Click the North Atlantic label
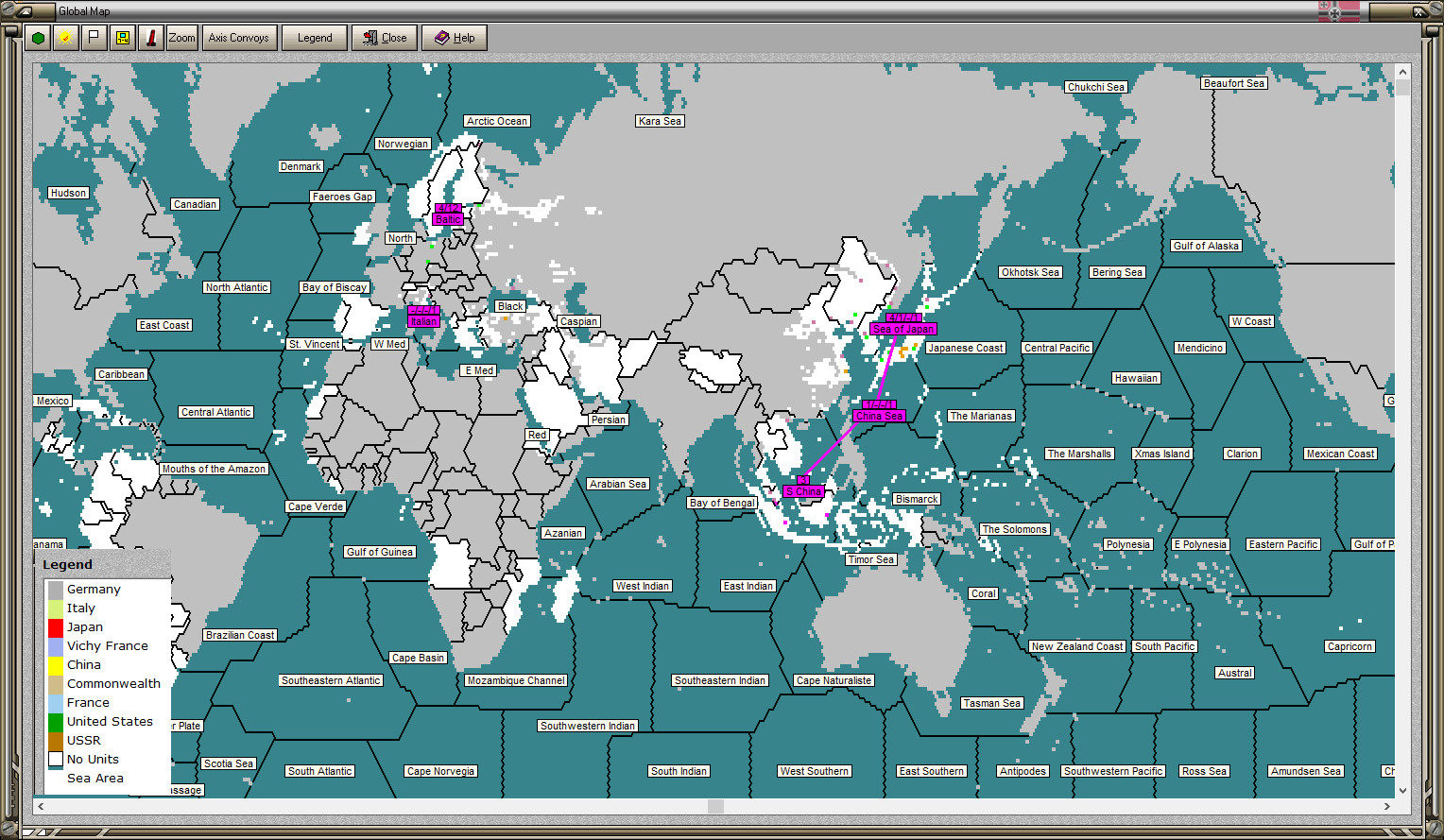1444x840 pixels. [237, 287]
